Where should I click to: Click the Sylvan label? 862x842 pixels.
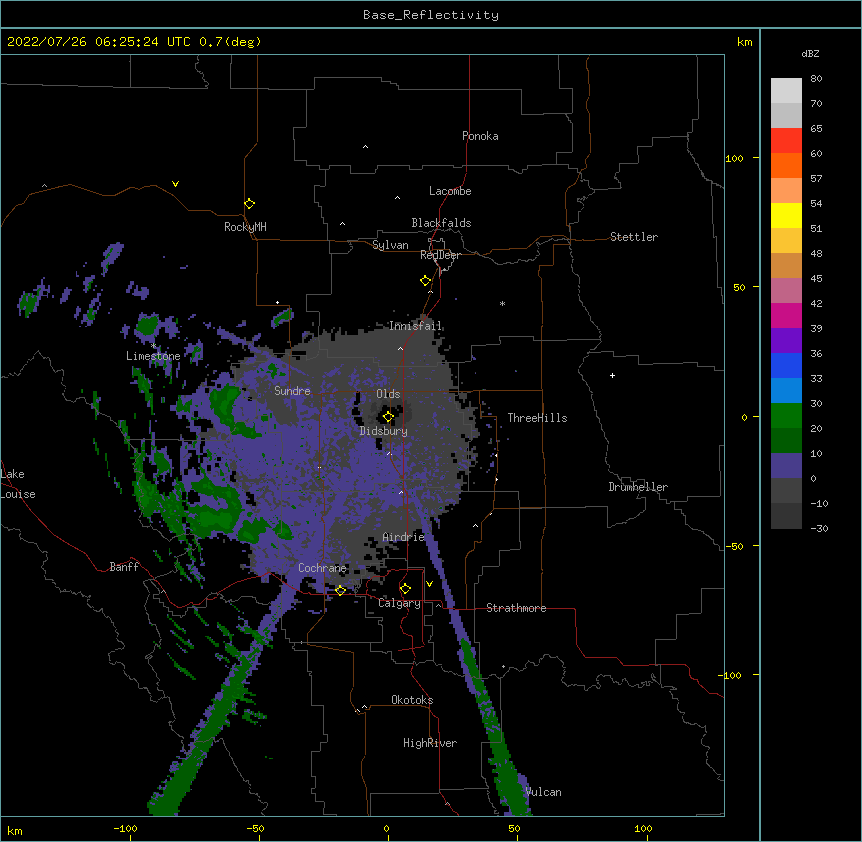(x=390, y=245)
